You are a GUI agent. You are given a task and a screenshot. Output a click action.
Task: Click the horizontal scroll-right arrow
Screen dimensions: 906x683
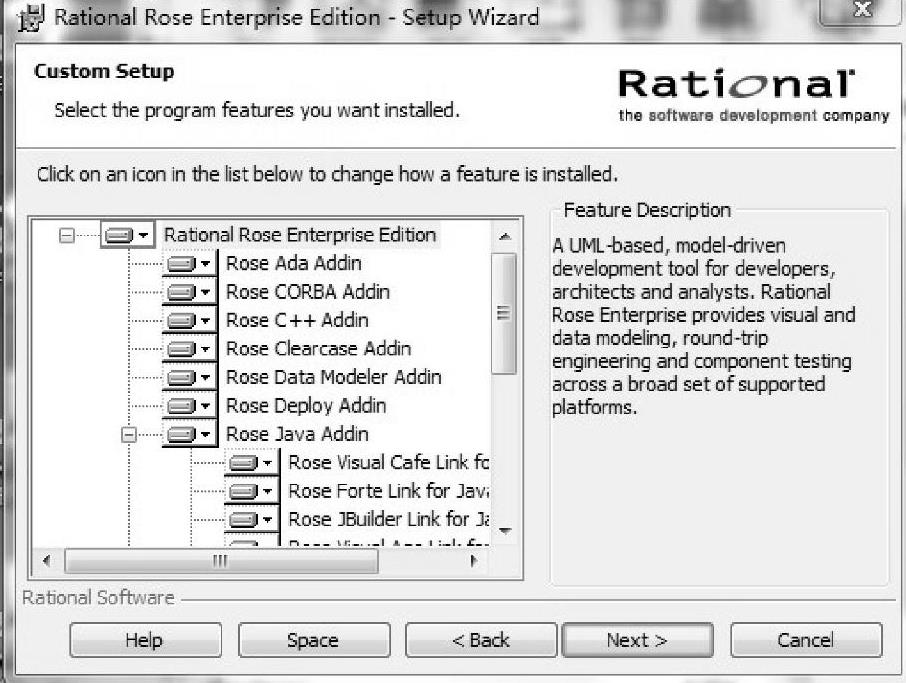click(474, 560)
